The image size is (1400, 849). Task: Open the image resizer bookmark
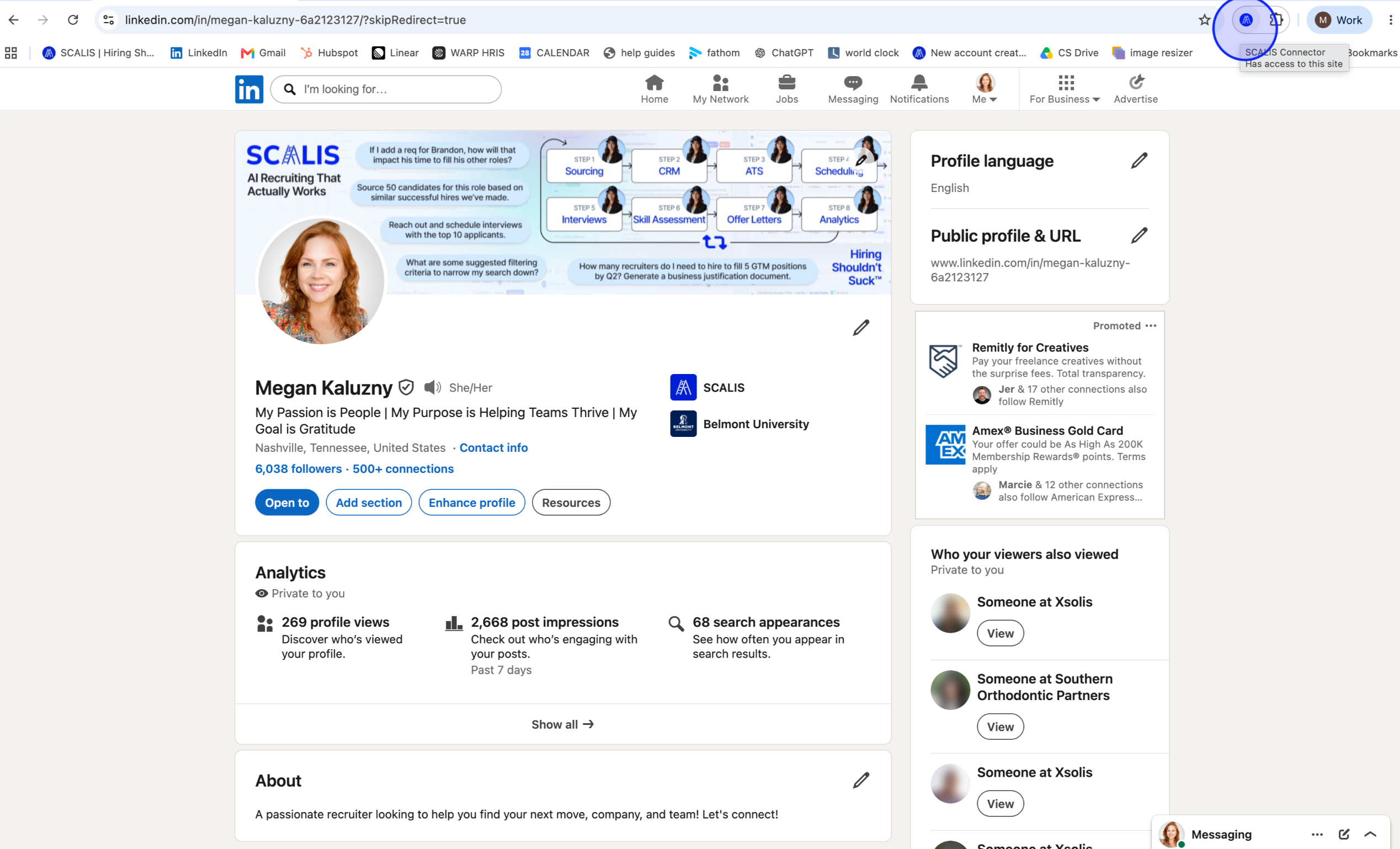click(x=1152, y=53)
